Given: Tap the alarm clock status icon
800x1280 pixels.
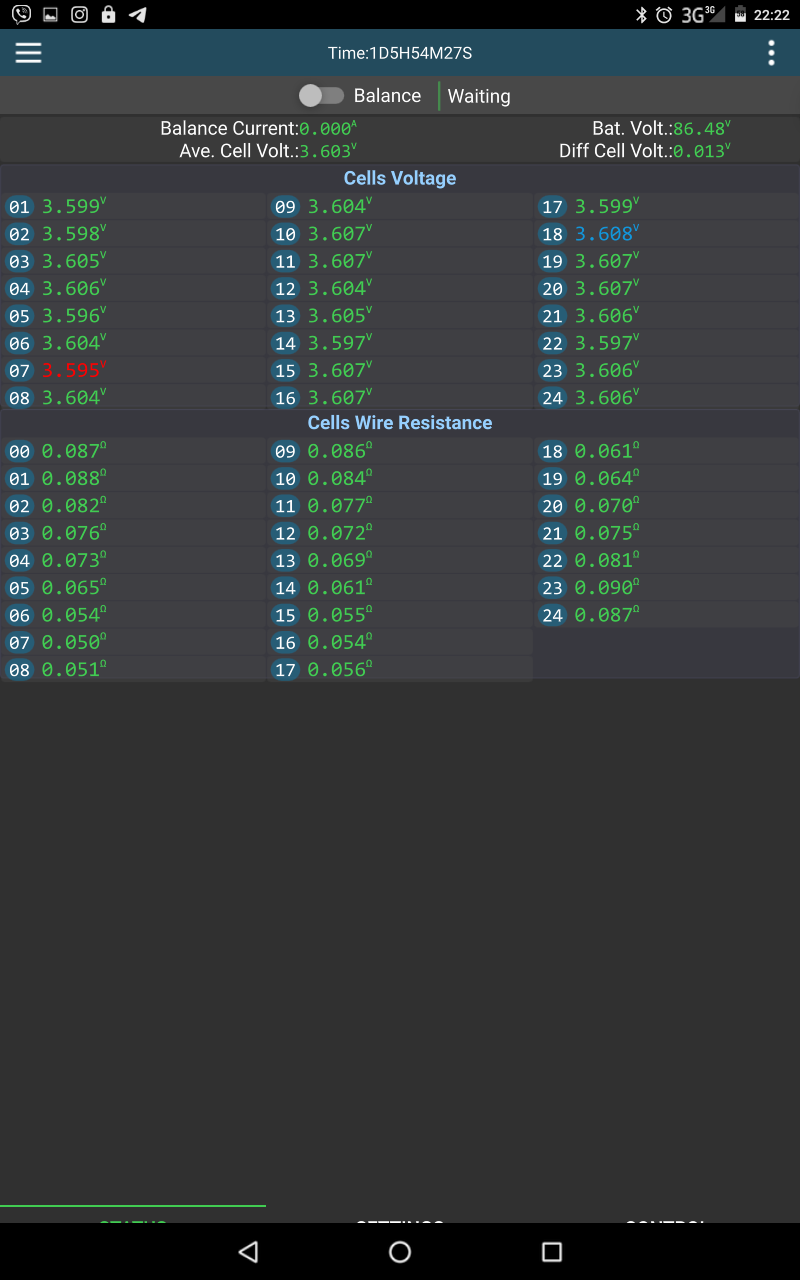Looking at the screenshot, I should [x=664, y=15].
